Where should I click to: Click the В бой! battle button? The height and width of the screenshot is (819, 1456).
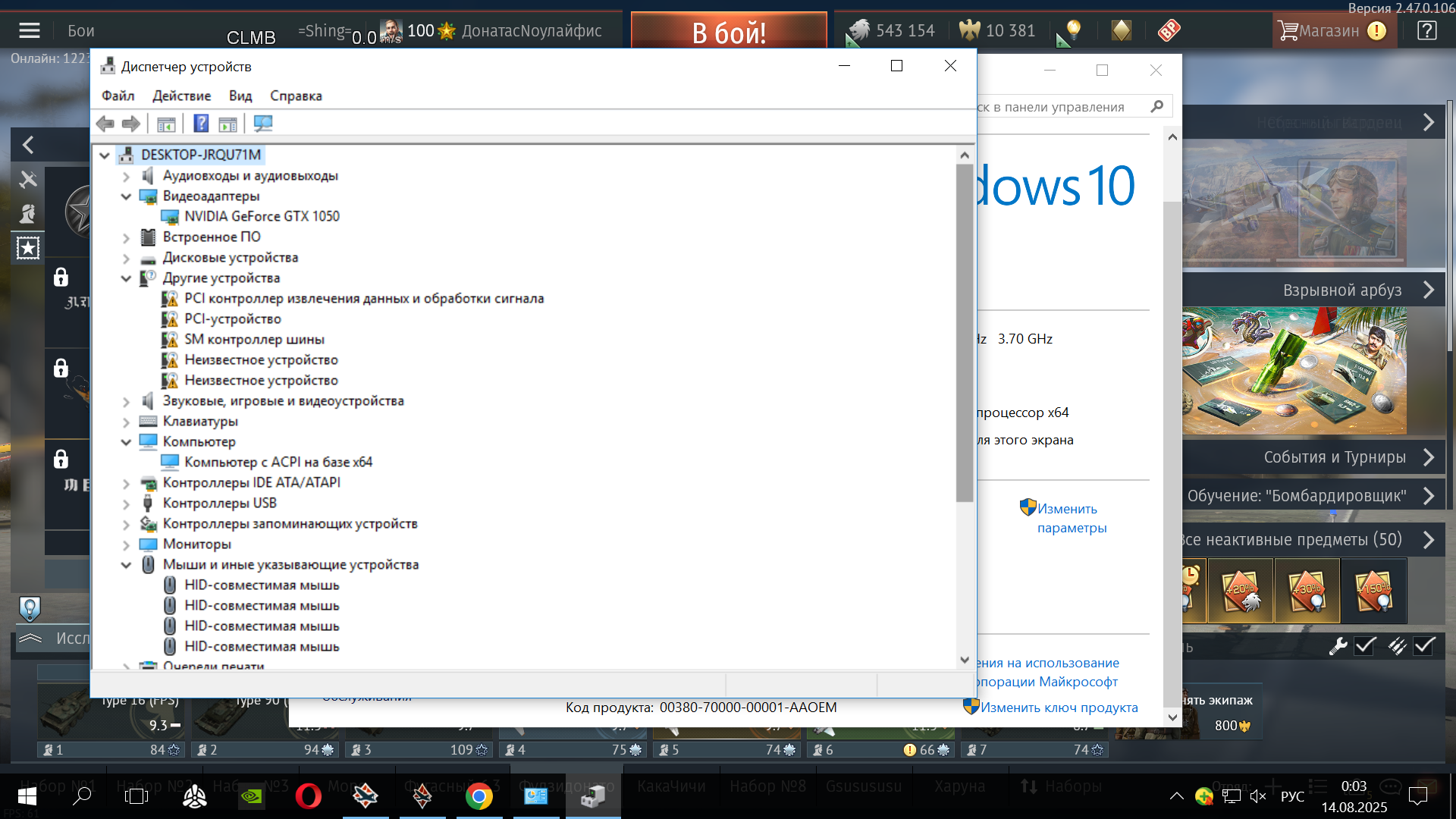(x=729, y=32)
